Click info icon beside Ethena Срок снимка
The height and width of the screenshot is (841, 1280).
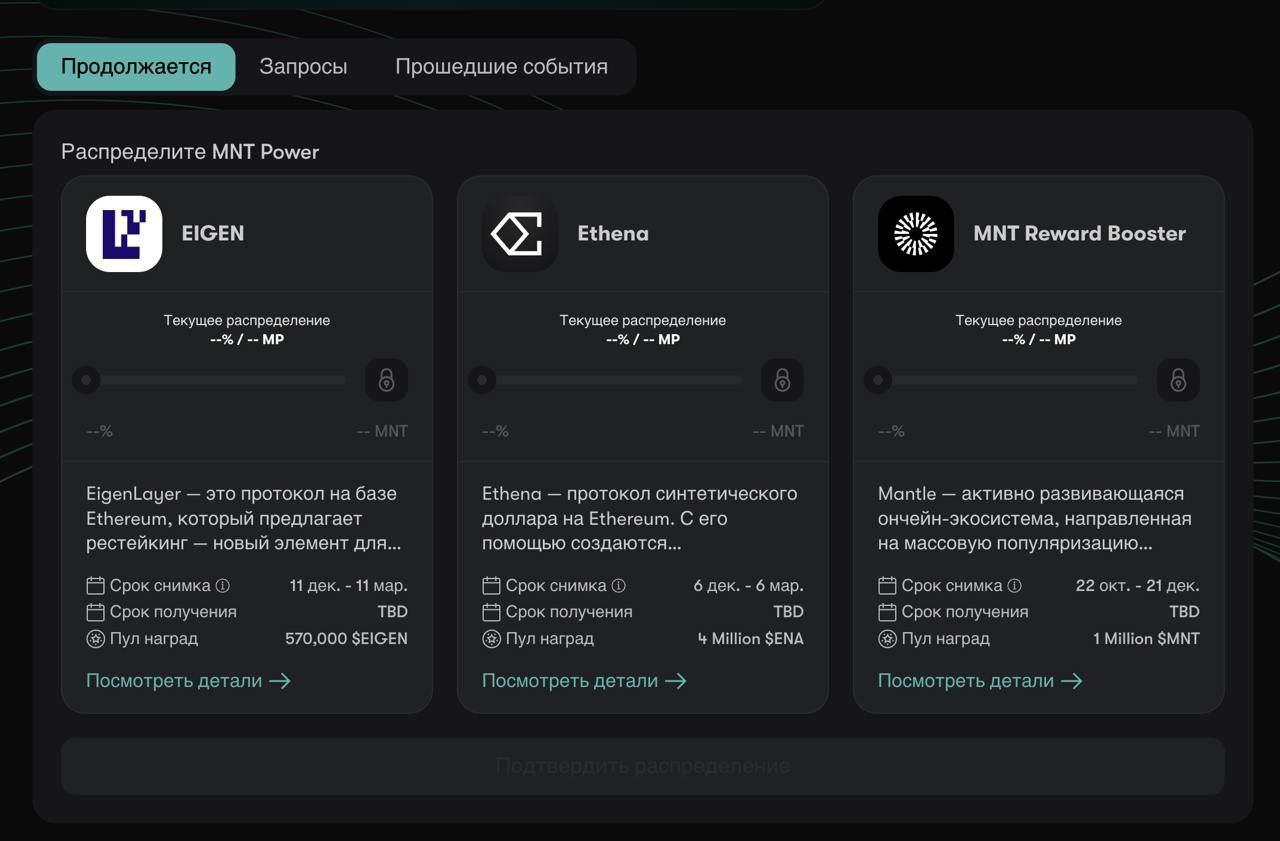[x=619, y=586]
